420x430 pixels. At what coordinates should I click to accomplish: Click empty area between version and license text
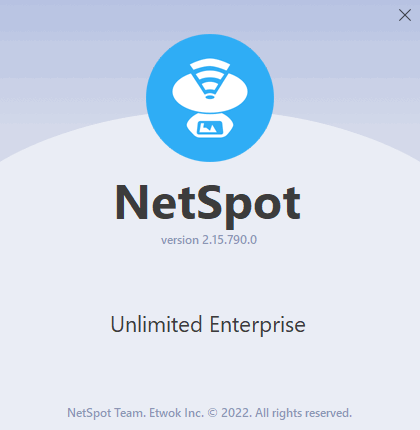coord(210,280)
